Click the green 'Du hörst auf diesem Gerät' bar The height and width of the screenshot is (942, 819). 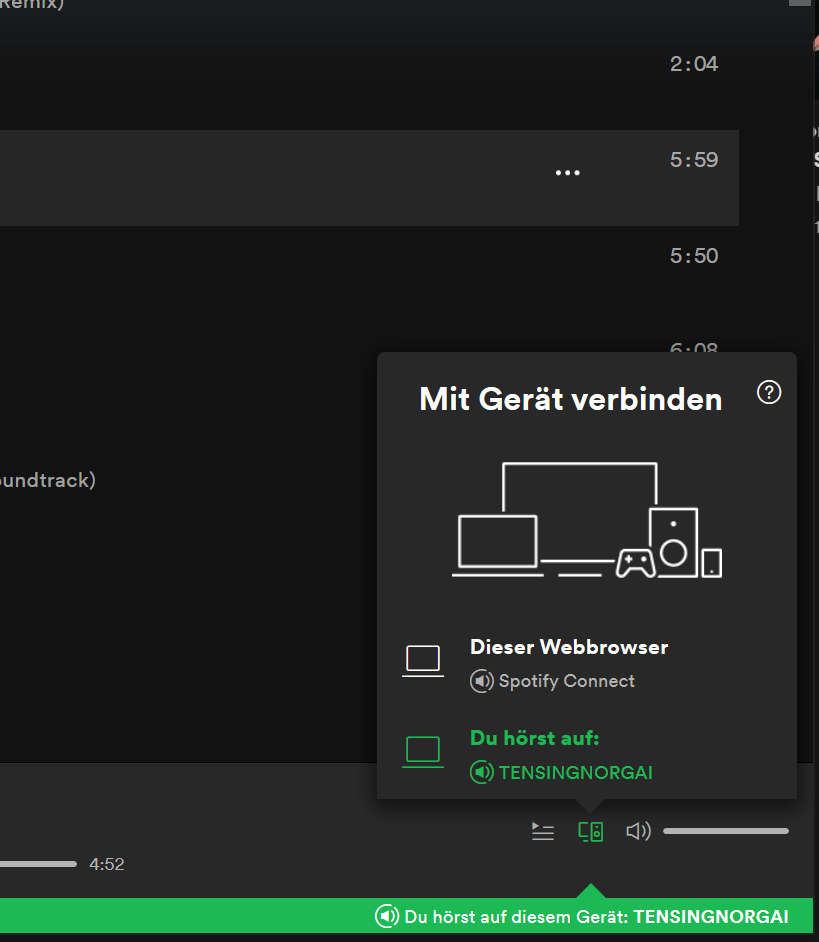[406, 916]
